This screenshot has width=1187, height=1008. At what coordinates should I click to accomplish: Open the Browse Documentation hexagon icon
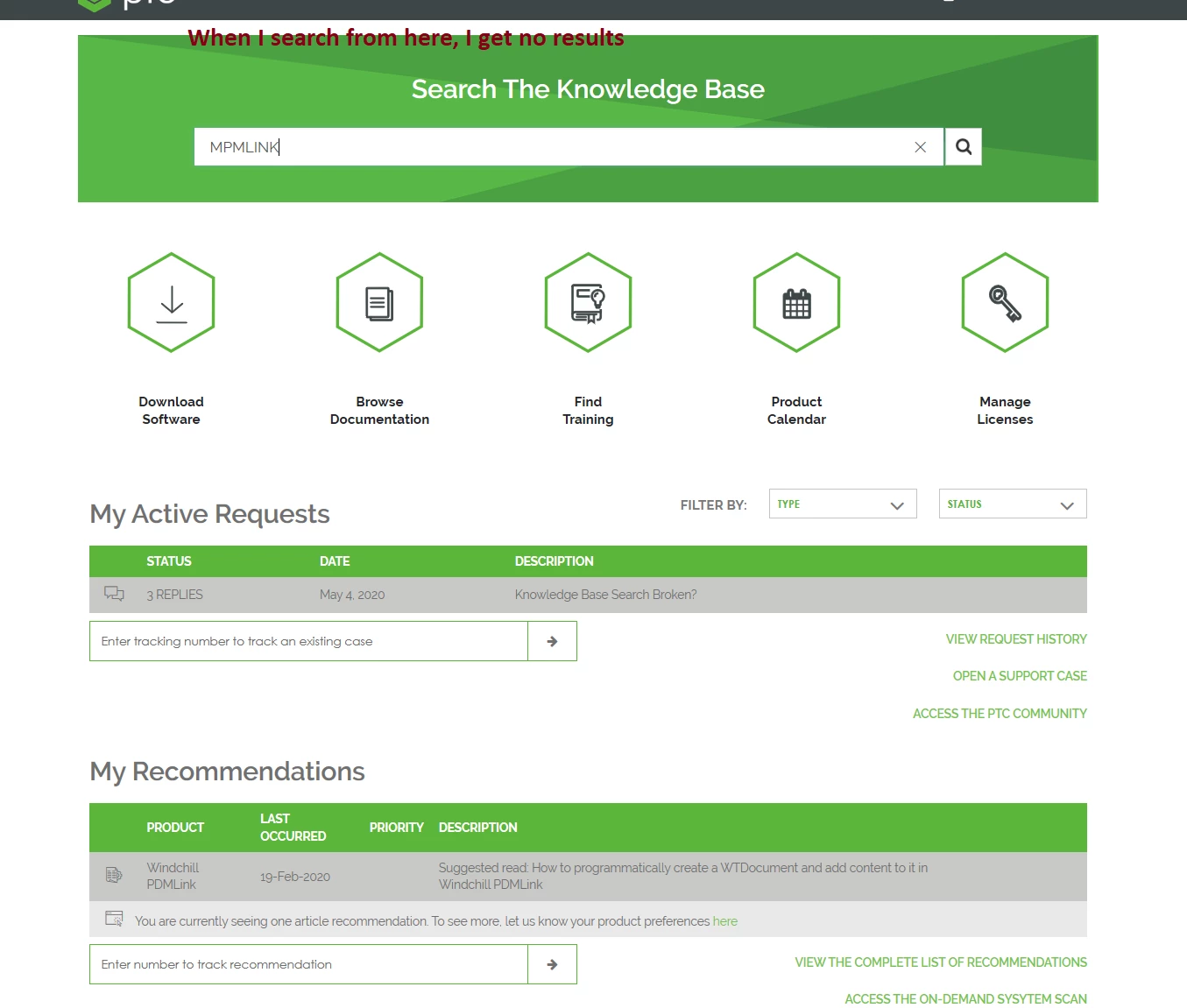[x=379, y=302]
